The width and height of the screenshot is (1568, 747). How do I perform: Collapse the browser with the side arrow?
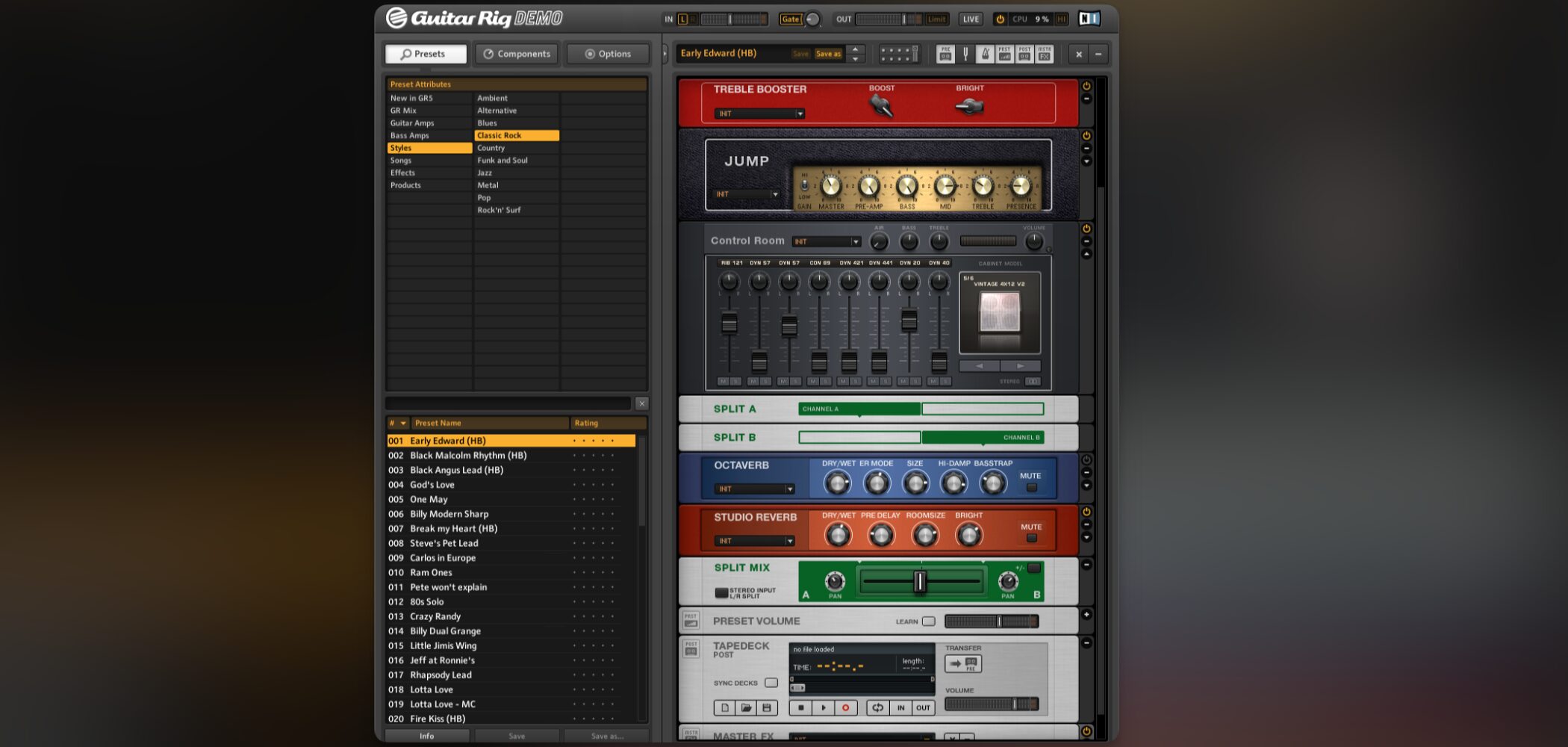coord(665,54)
